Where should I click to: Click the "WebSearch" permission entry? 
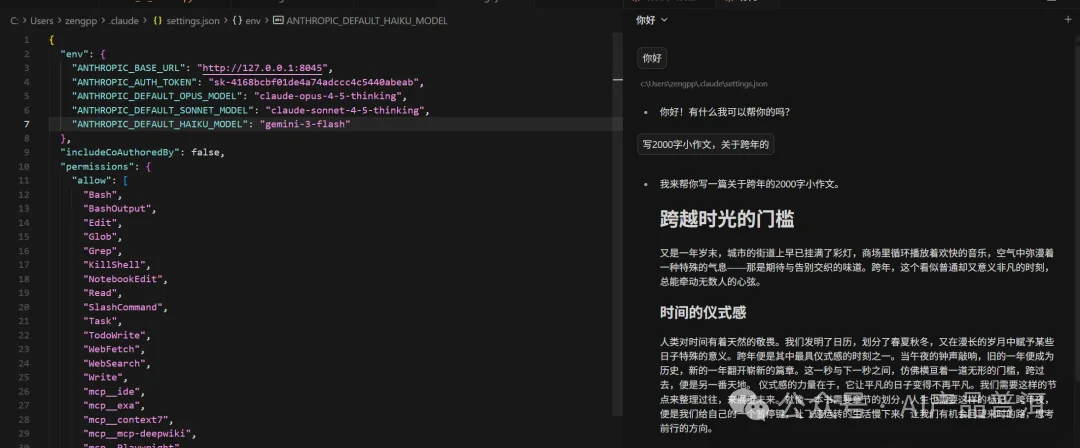point(114,363)
